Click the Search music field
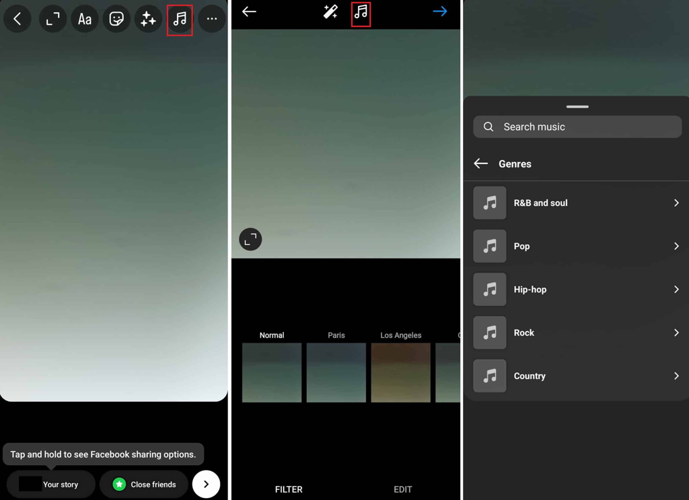The height and width of the screenshot is (500, 689). point(577,127)
